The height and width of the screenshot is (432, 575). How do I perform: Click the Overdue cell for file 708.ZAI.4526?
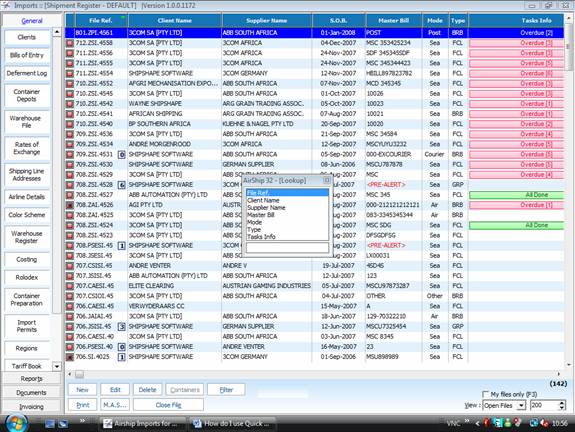[516, 205]
